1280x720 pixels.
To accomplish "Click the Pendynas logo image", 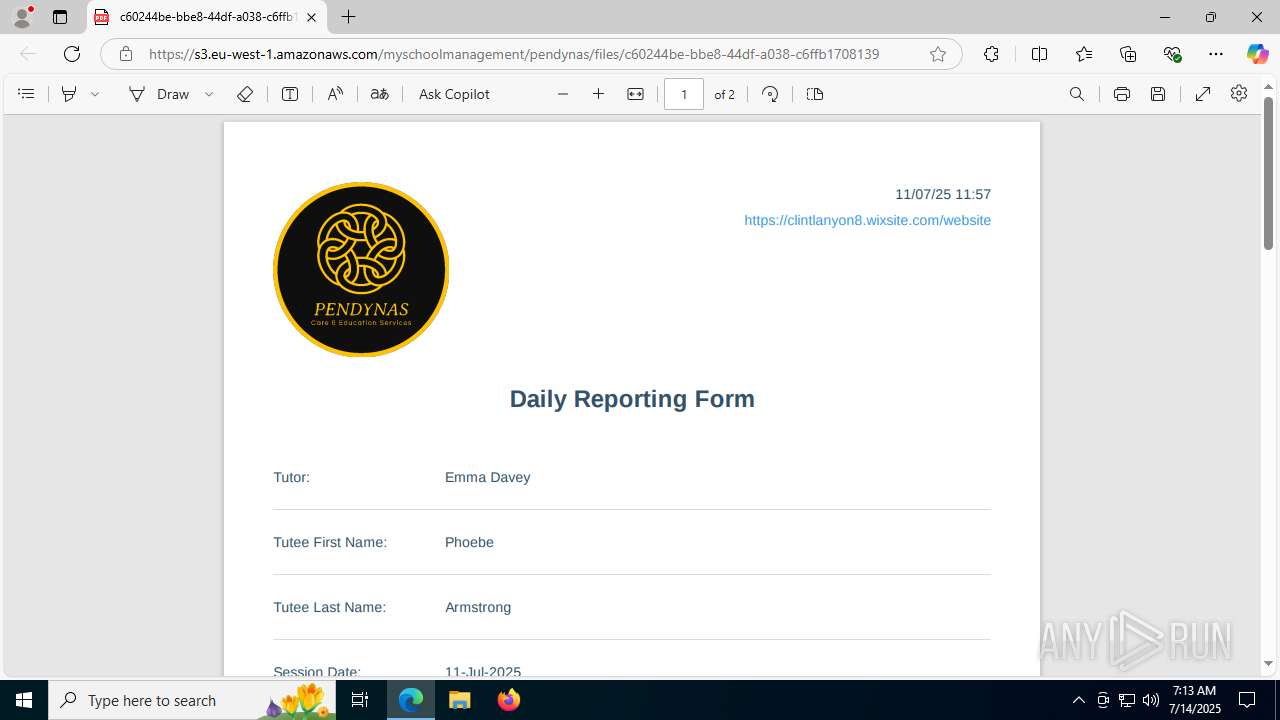I will point(361,269).
